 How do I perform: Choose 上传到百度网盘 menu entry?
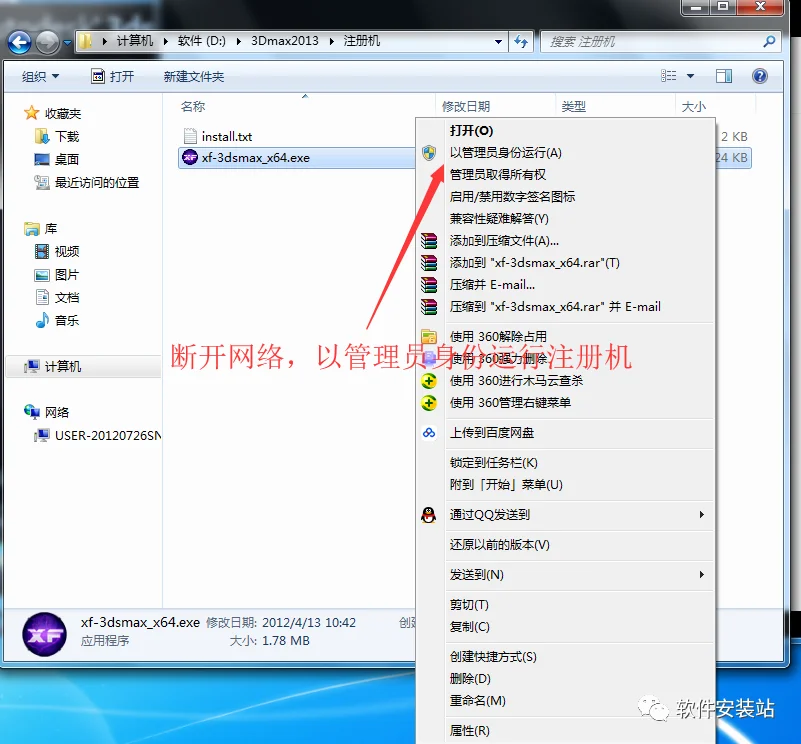click(566, 433)
